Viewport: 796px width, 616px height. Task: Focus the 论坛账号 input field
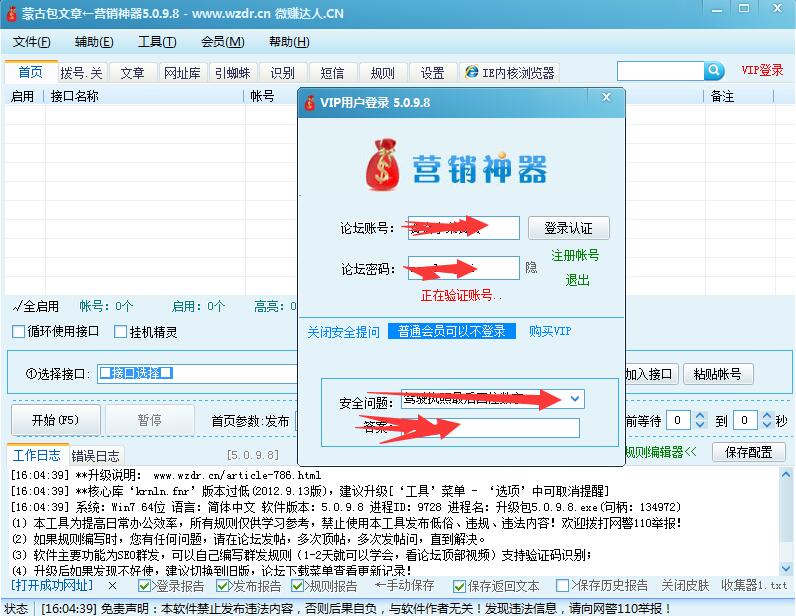click(x=463, y=228)
